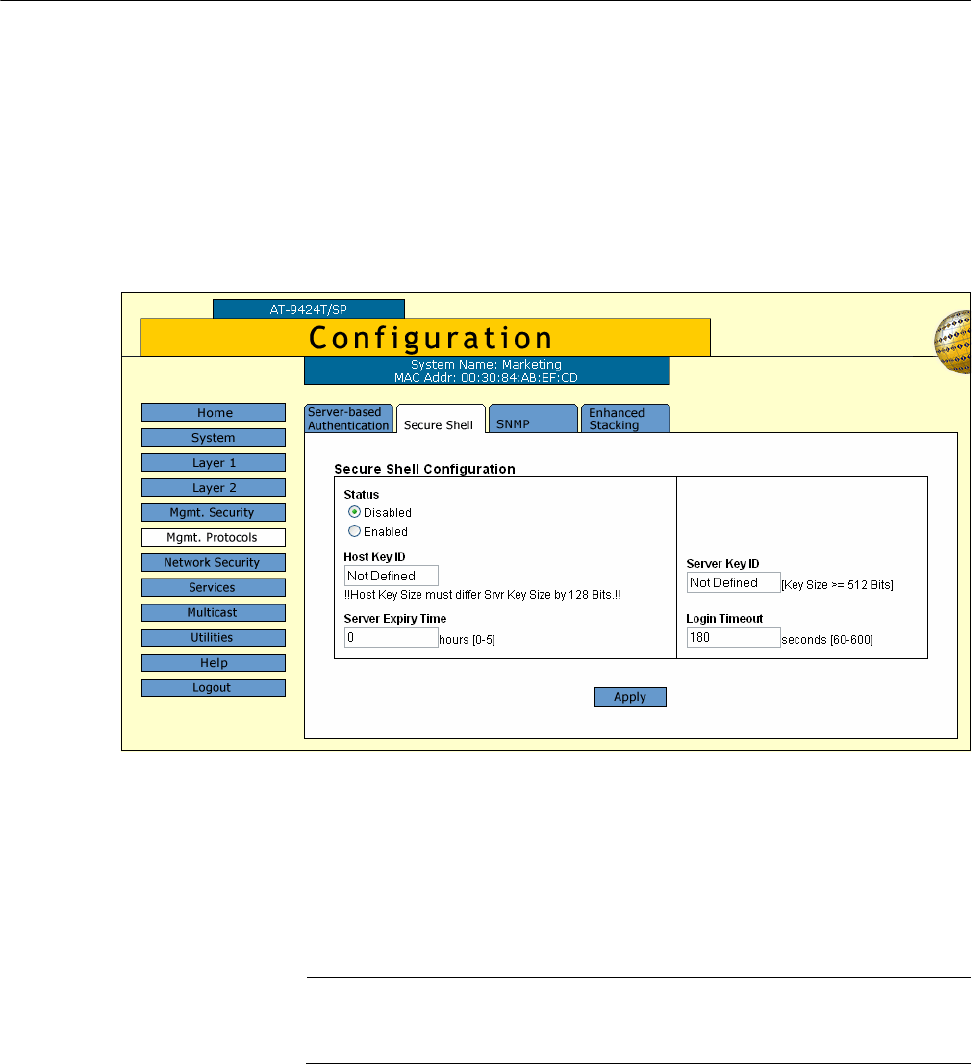Go to the System section
972x1064 pixels.
213,438
